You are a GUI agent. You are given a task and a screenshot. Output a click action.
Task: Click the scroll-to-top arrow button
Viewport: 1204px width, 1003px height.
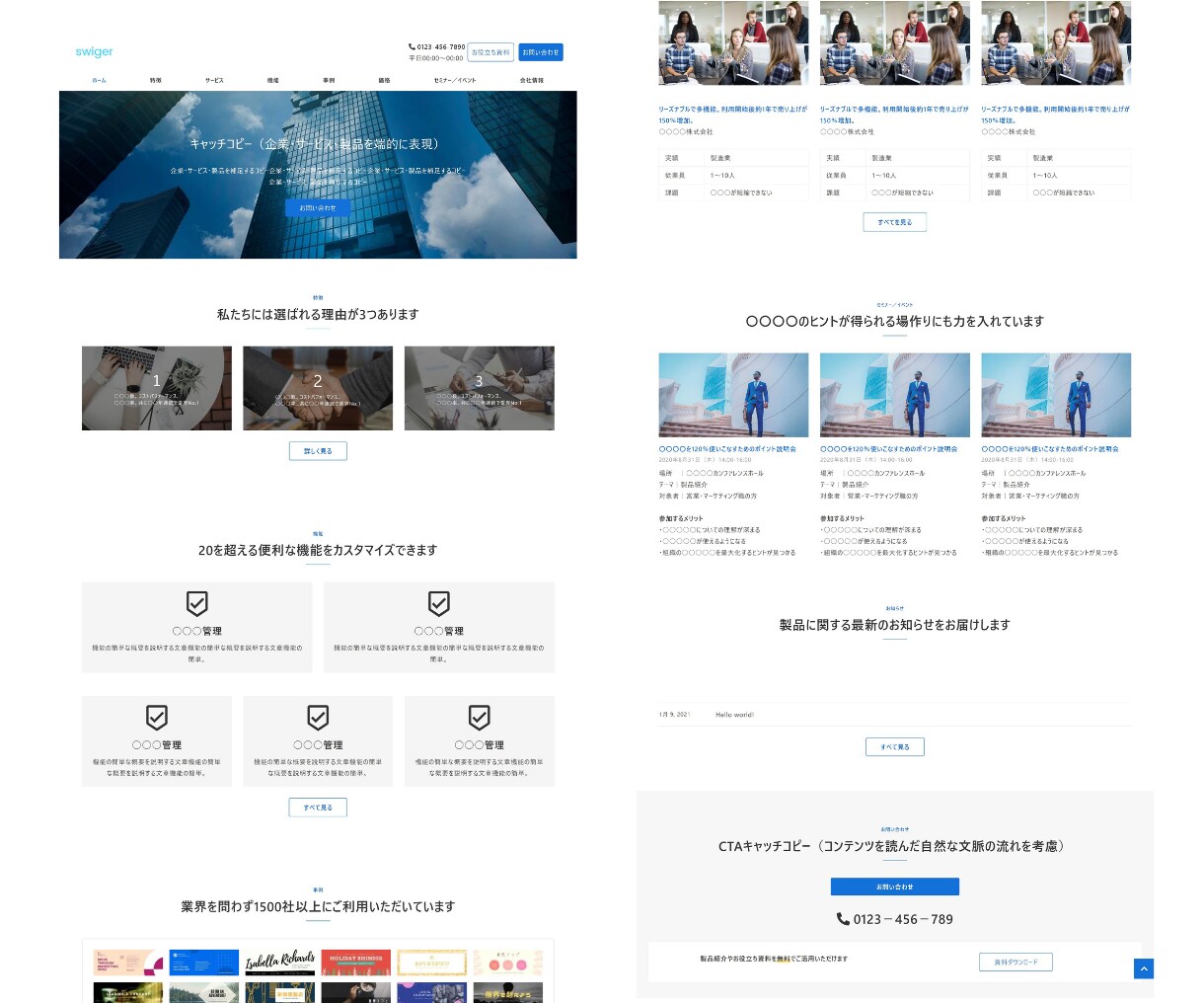click(x=1143, y=969)
